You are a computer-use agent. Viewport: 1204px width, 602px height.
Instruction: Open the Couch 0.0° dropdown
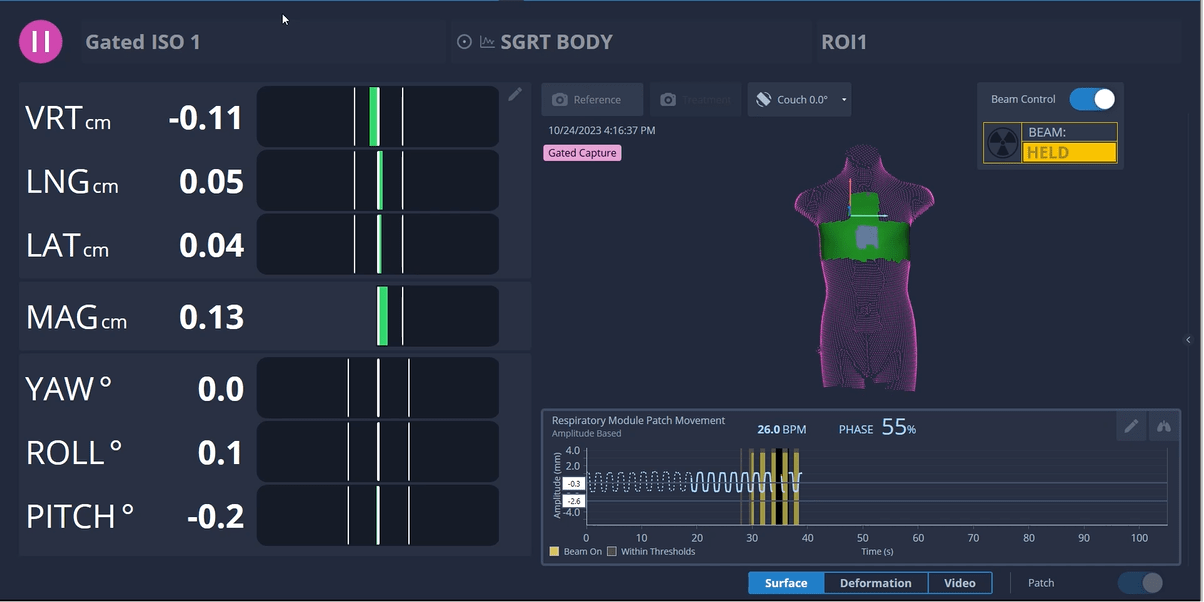point(843,99)
